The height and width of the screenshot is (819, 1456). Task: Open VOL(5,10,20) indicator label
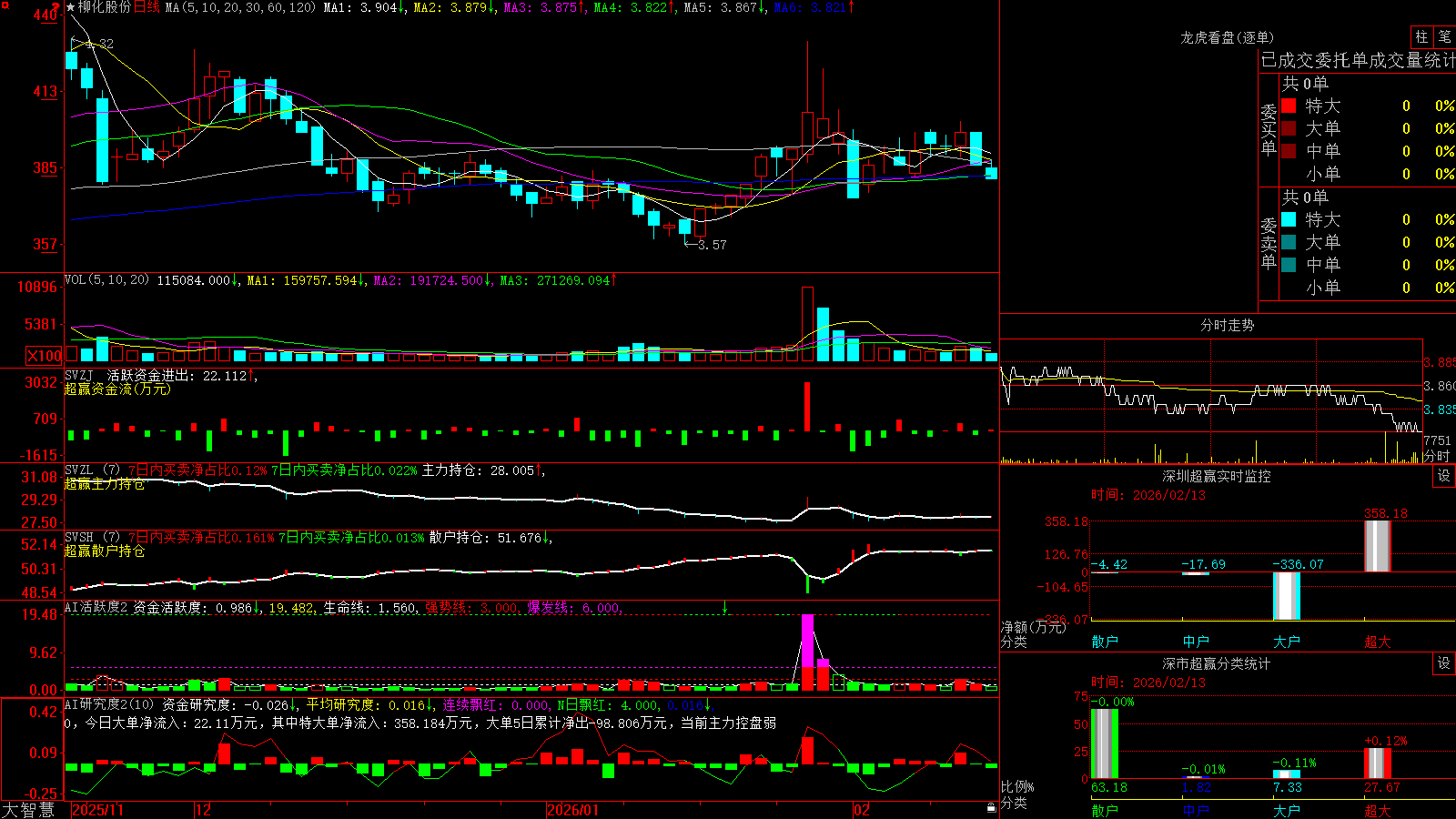106,280
